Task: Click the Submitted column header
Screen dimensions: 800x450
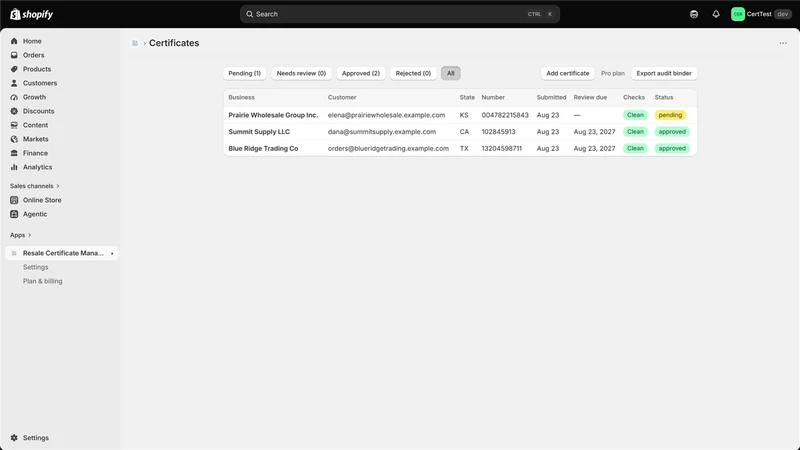Action: pos(551,97)
